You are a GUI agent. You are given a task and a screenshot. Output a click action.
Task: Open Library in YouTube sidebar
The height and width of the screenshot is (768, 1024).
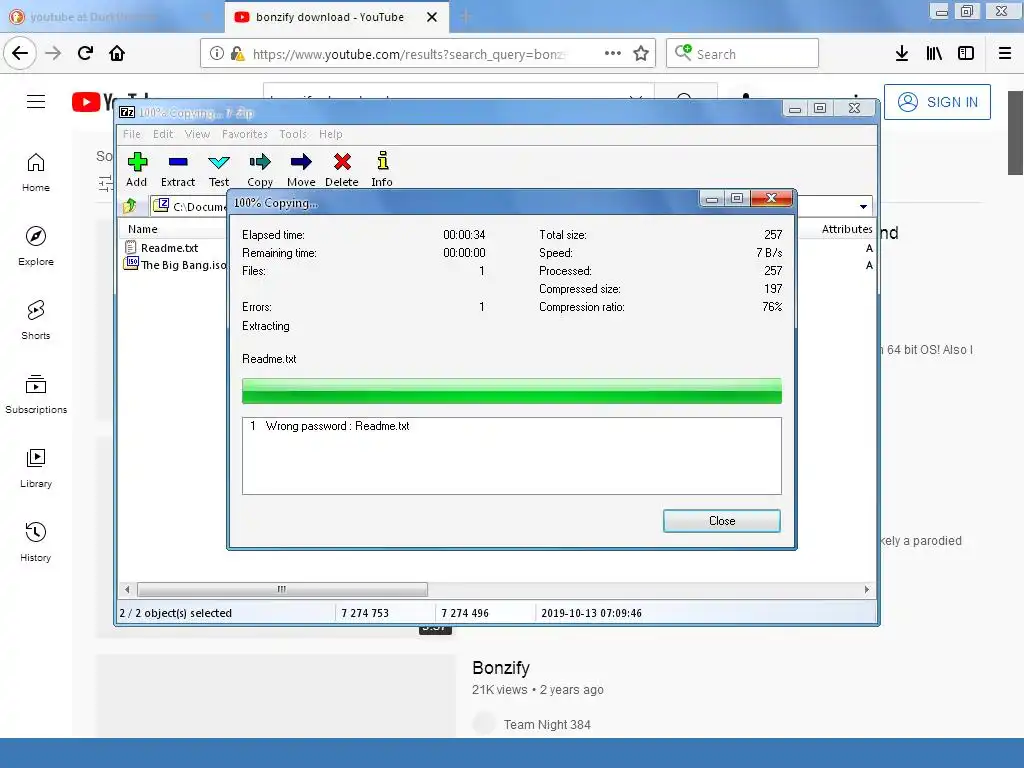pos(36,468)
